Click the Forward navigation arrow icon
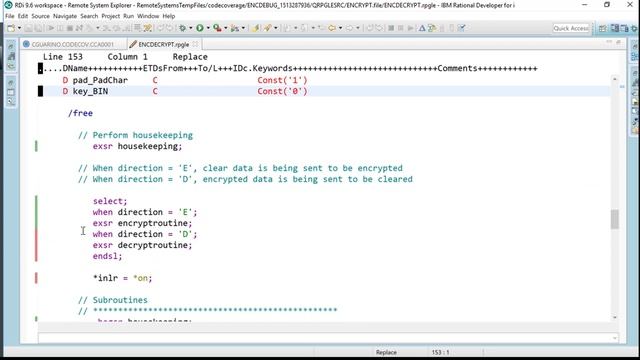This screenshot has width=640, height=360. [x=349, y=28]
